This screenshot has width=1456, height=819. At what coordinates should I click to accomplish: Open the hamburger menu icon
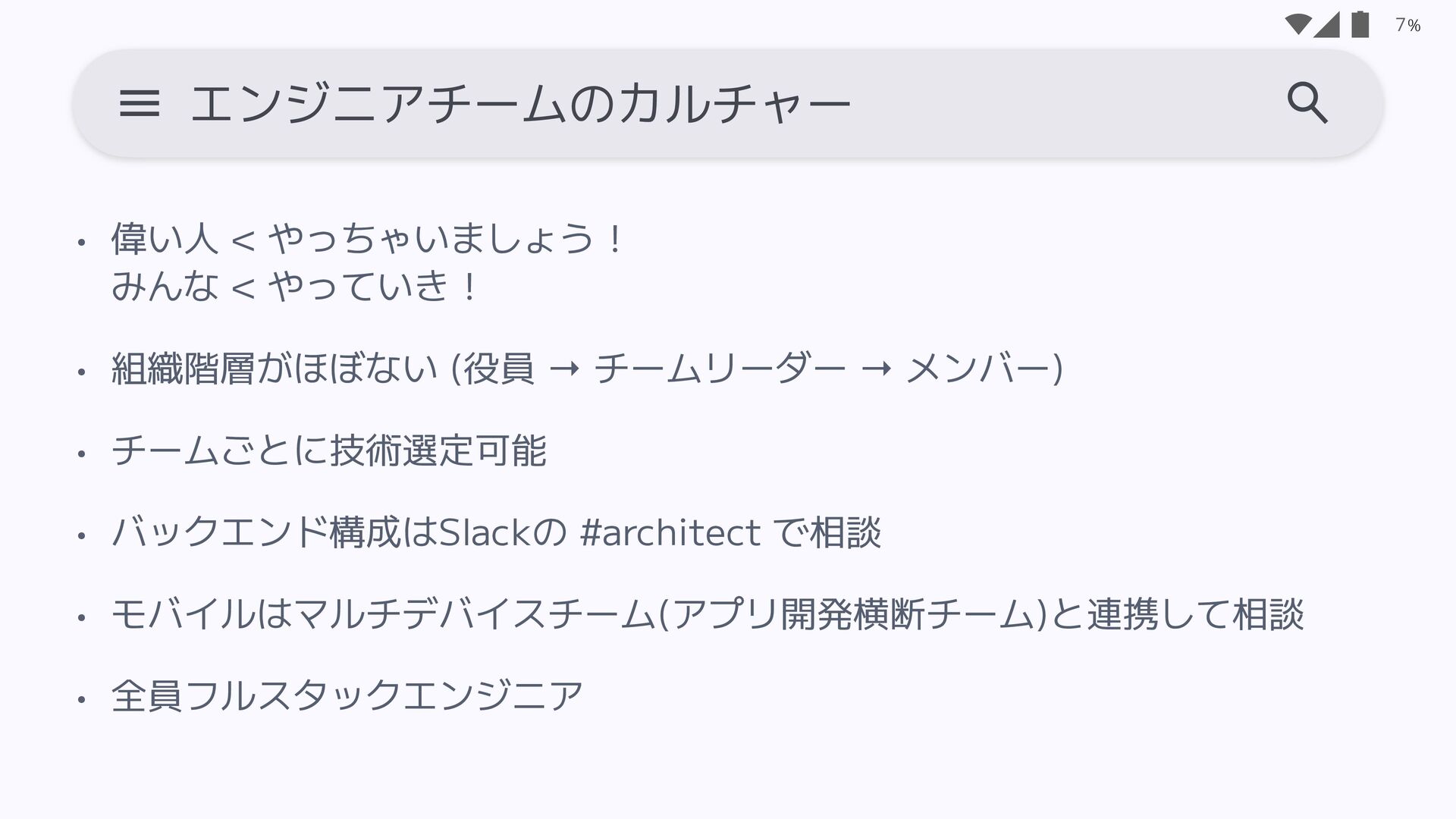coord(140,104)
